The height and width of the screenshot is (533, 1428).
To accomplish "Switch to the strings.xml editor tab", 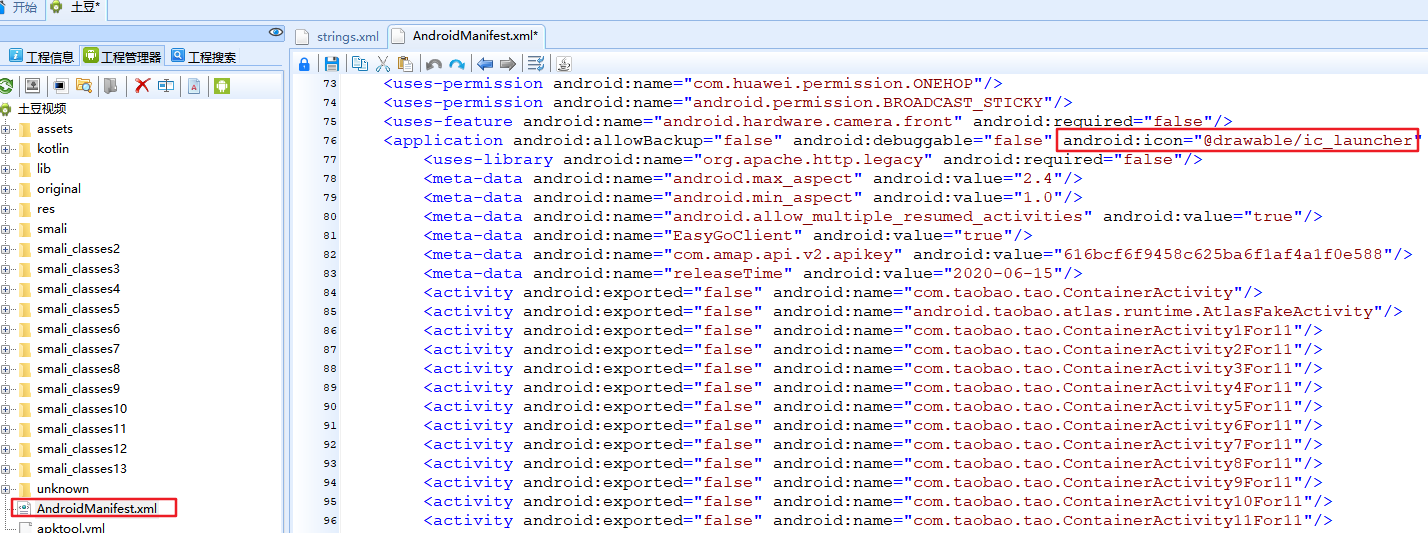I will pos(337,36).
